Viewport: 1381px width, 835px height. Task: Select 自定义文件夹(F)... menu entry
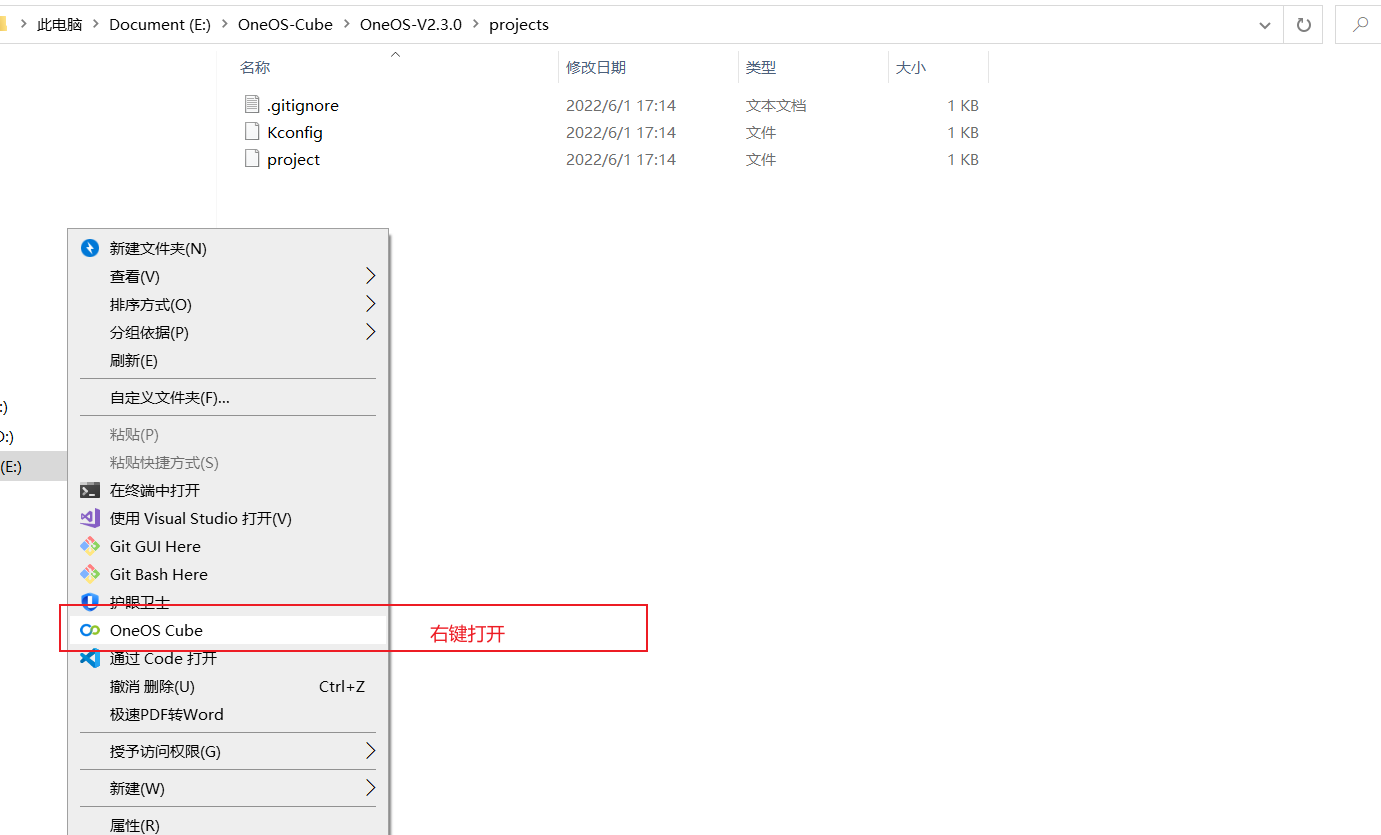(x=228, y=397)
